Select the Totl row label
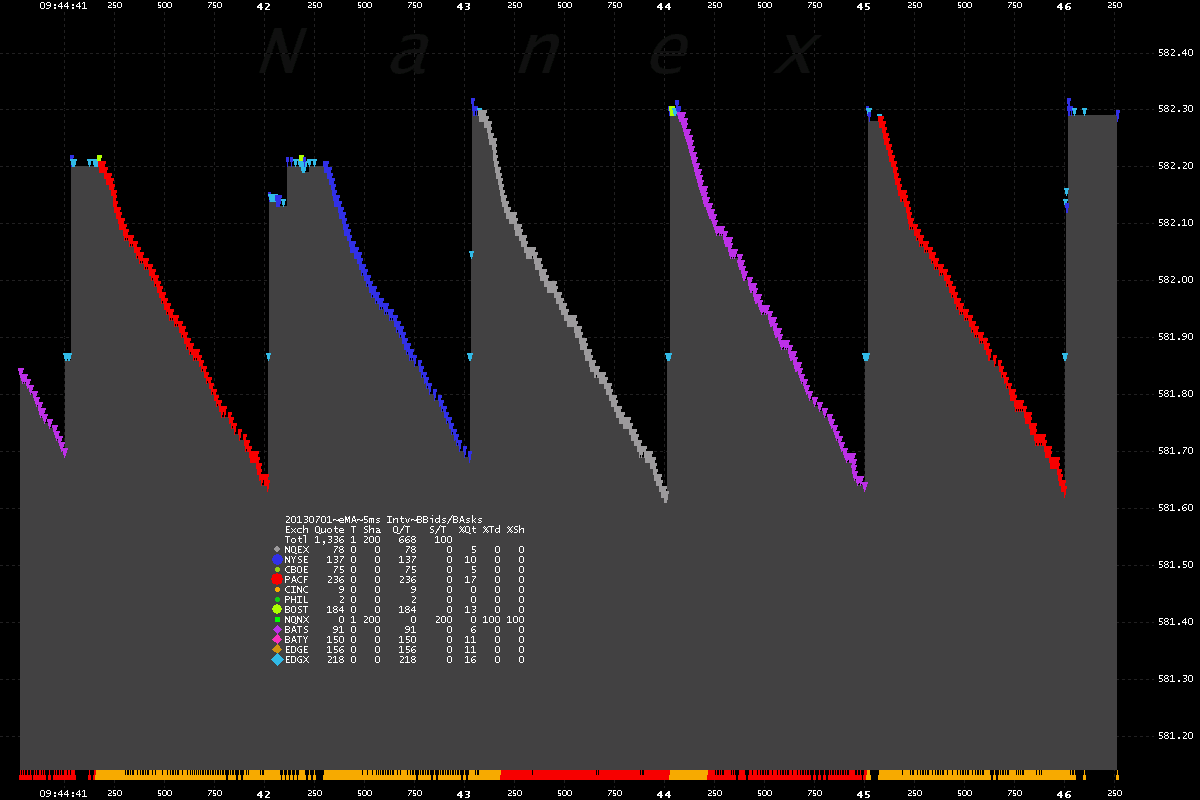Image resolution: width=1200 pixels, height=800 pixels. (x=297, y=540)
